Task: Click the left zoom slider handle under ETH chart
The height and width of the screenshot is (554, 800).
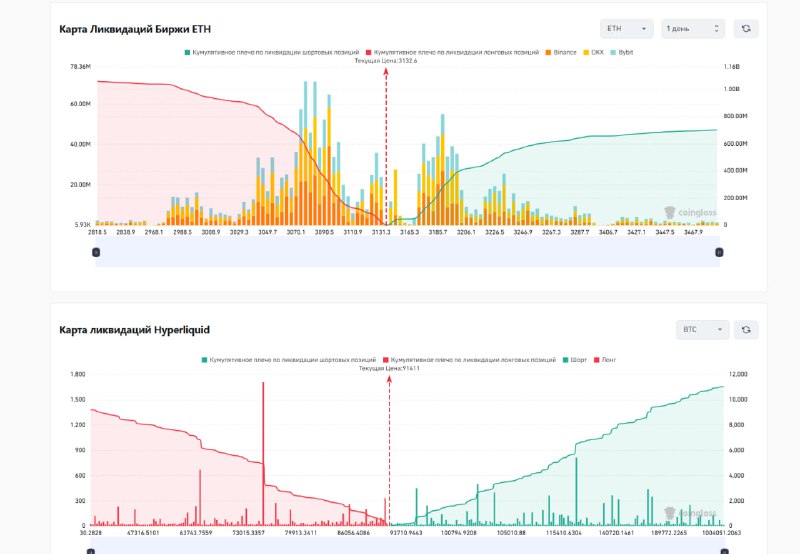Action: (96, 253)
